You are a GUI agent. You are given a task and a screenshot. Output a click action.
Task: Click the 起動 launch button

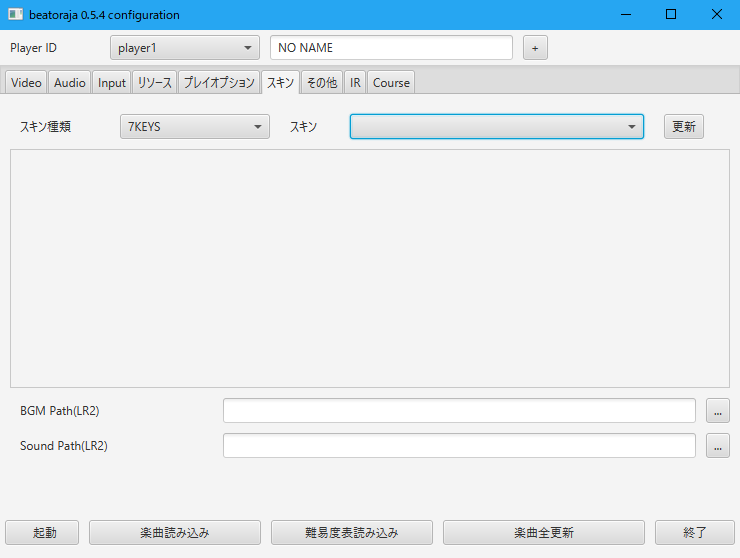point(42,533)
